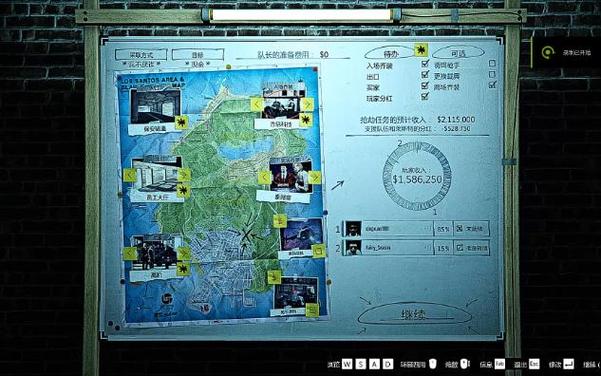
Task: Click right arrow on 员工大厅 card
Action: [x=184, y=175]
